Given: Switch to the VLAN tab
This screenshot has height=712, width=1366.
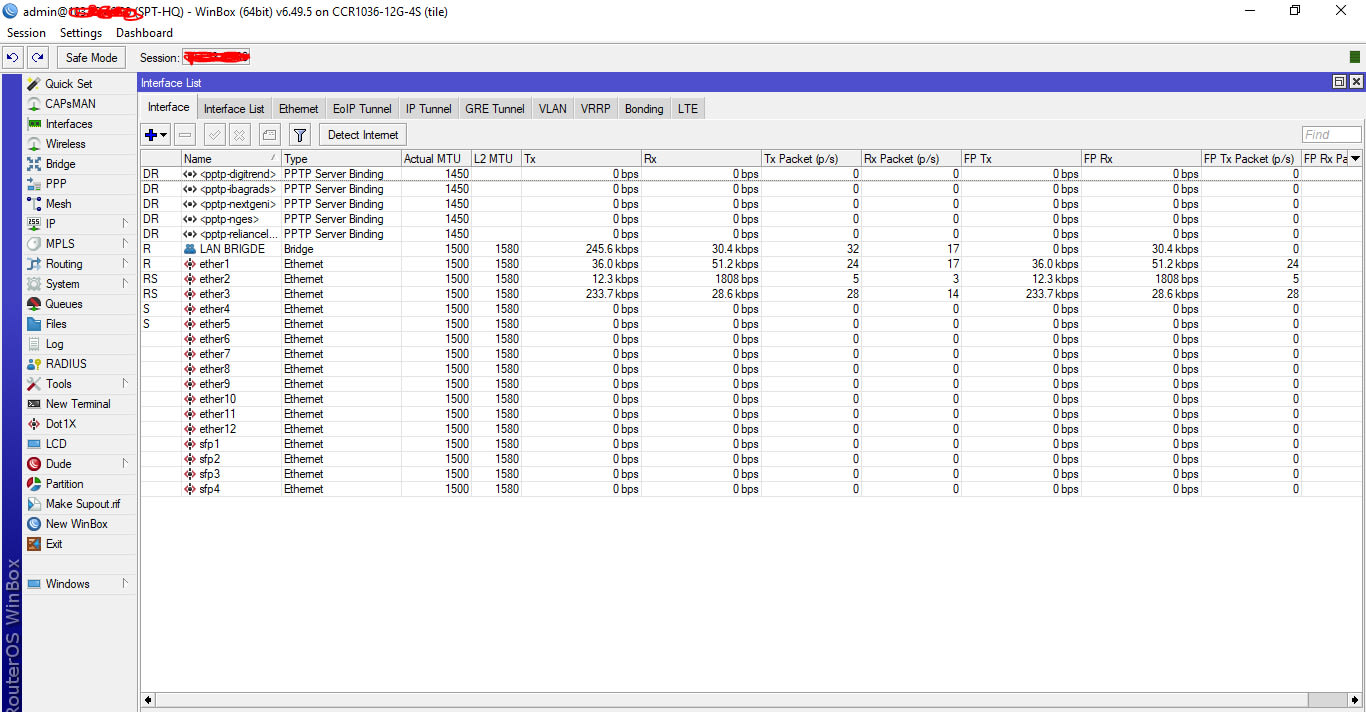Looking at the screenshot, I should pos(552,109).
